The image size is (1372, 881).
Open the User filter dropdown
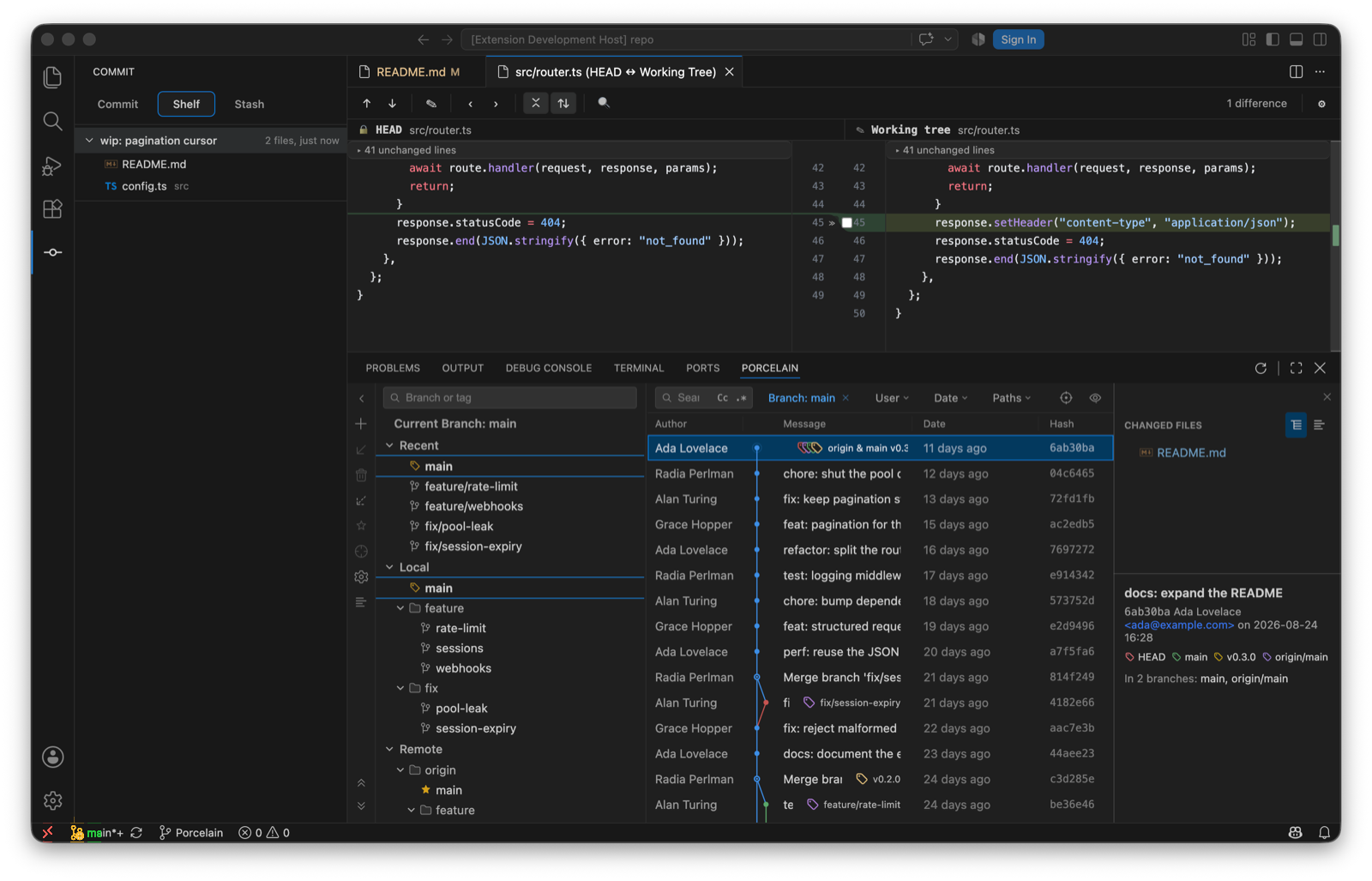click(892, 398)
